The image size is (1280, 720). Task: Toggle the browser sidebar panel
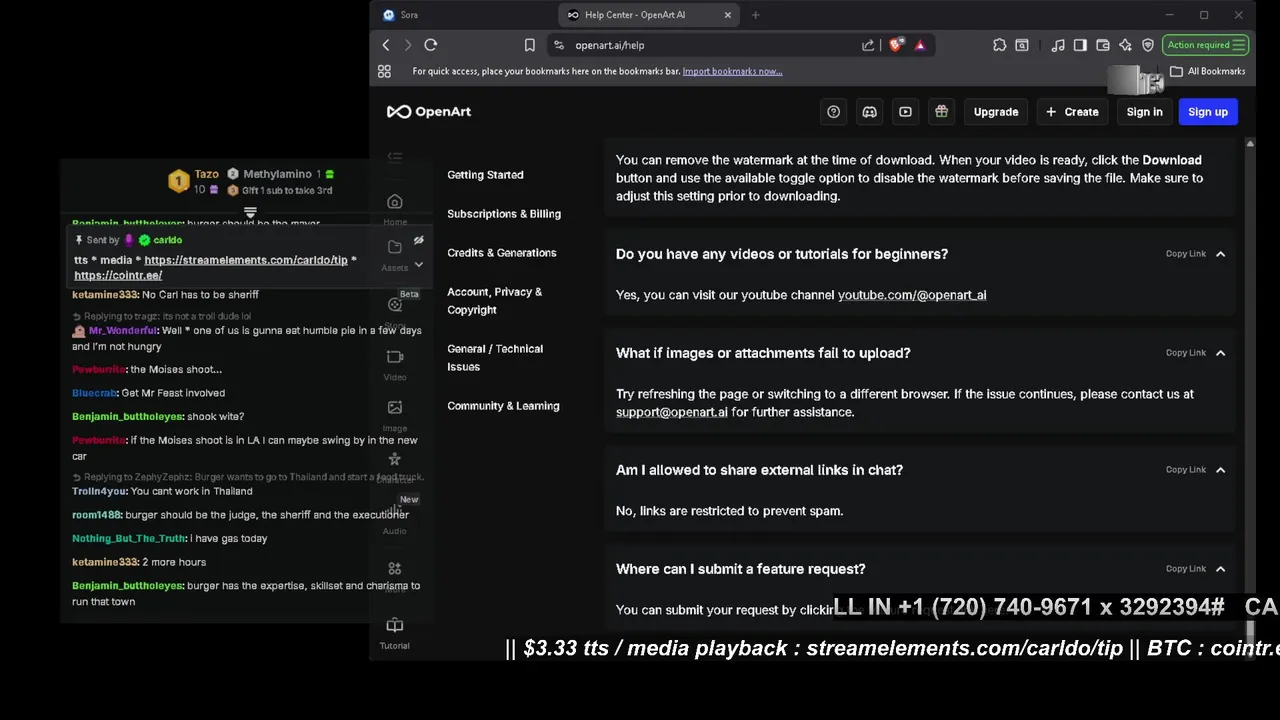tap(1080, 45)
